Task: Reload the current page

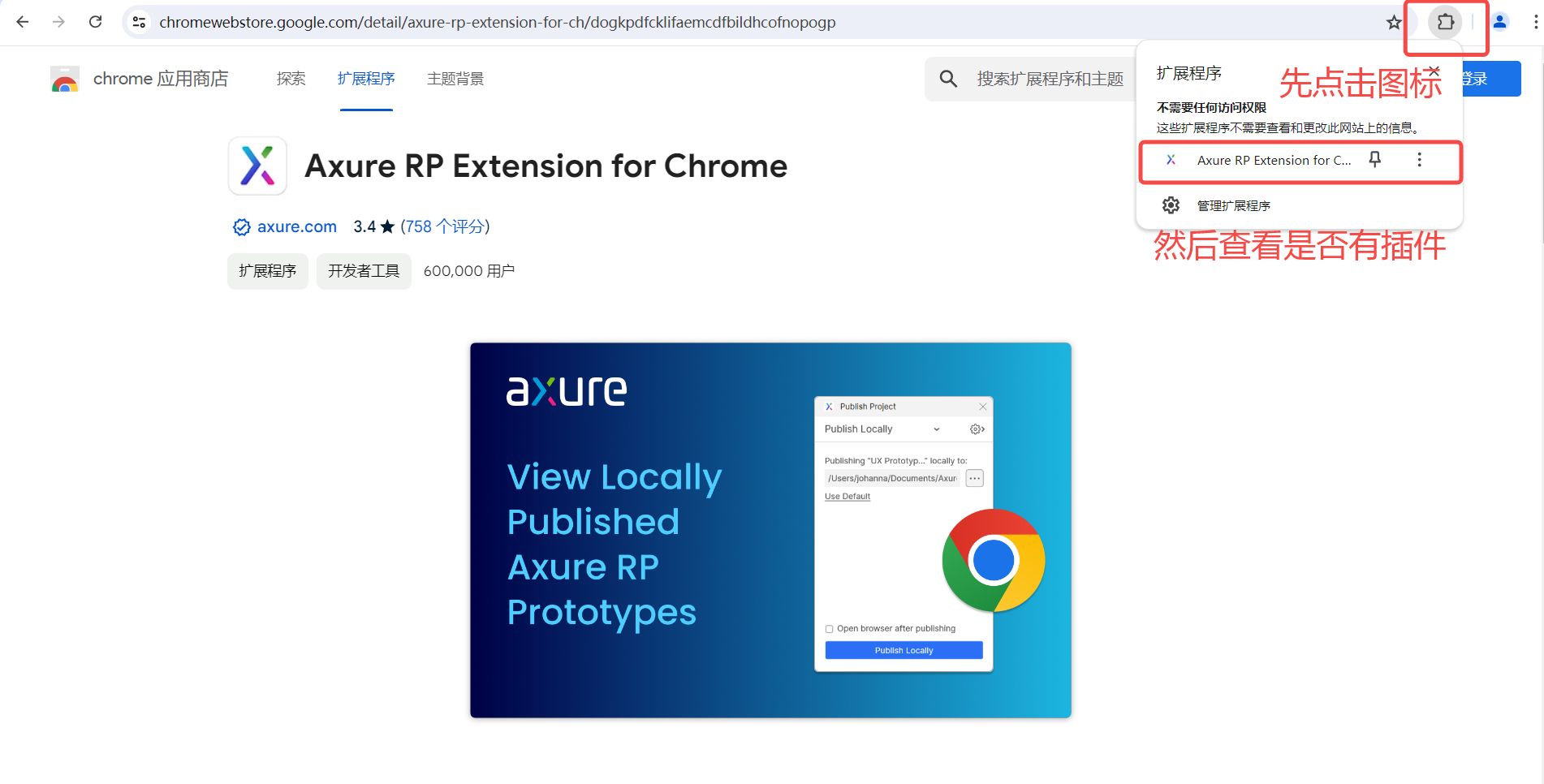Action: 95,22
